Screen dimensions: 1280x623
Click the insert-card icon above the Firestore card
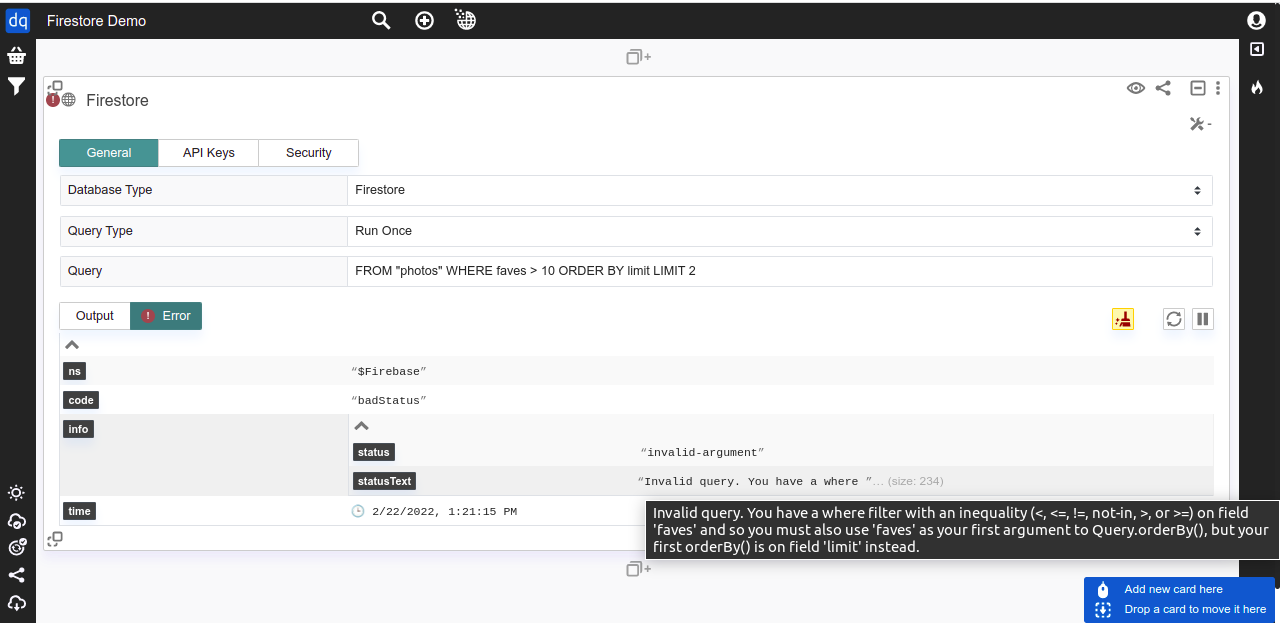(x=638, y=57)
